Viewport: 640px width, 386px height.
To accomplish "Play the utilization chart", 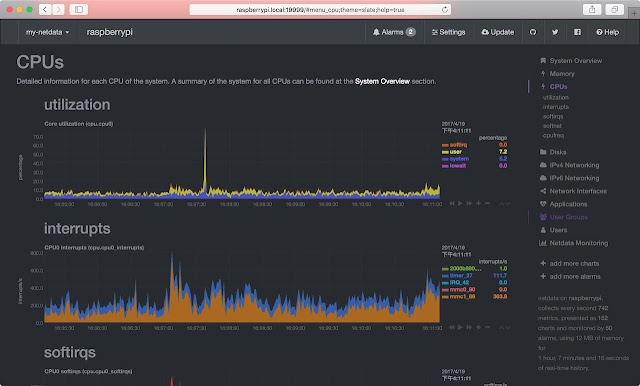I will [x=460, y=203].
